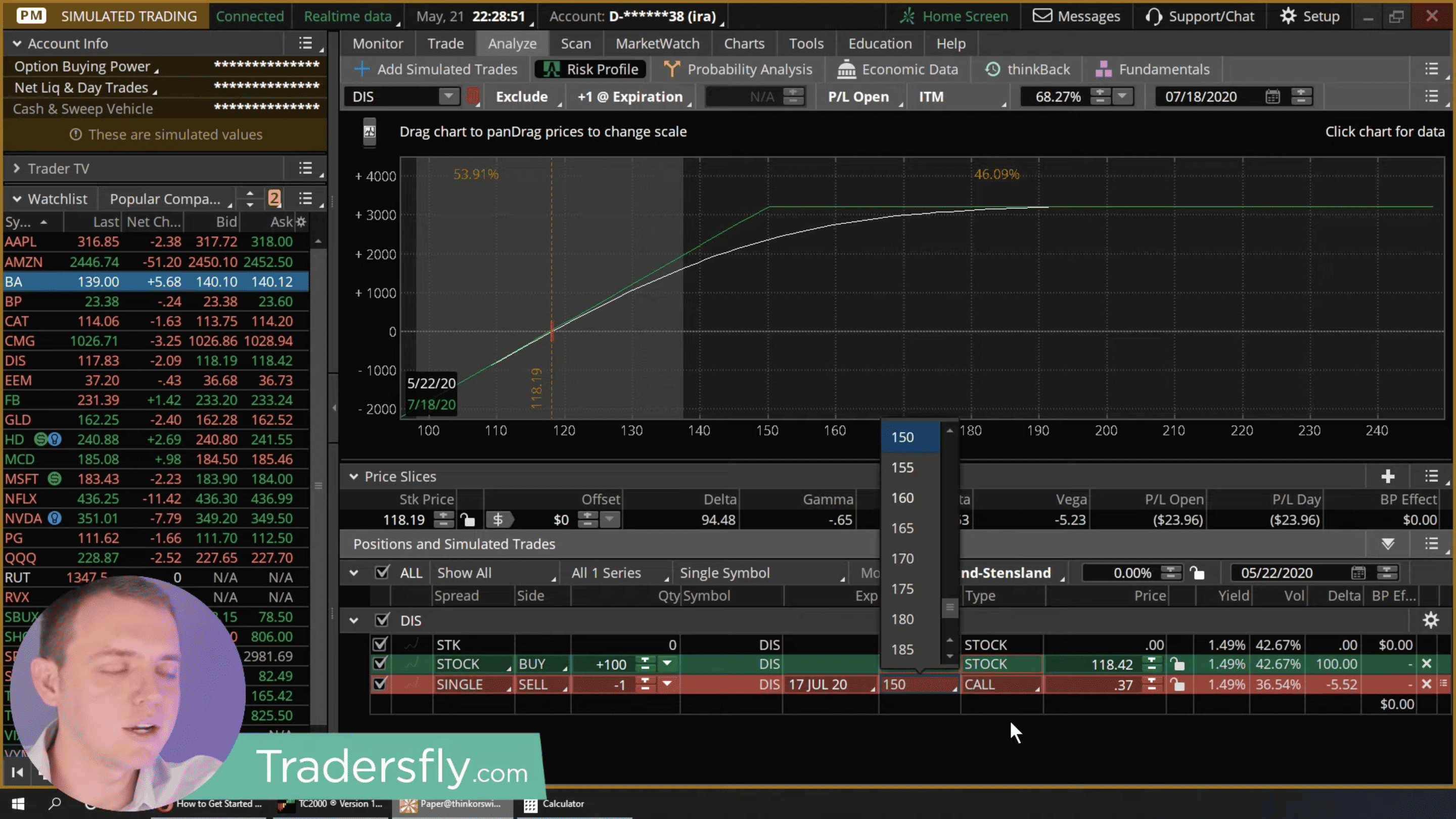Click watchlist sync number 2 badge
The height and width of the screenshot is (819, 1456).
coord(274,198)
